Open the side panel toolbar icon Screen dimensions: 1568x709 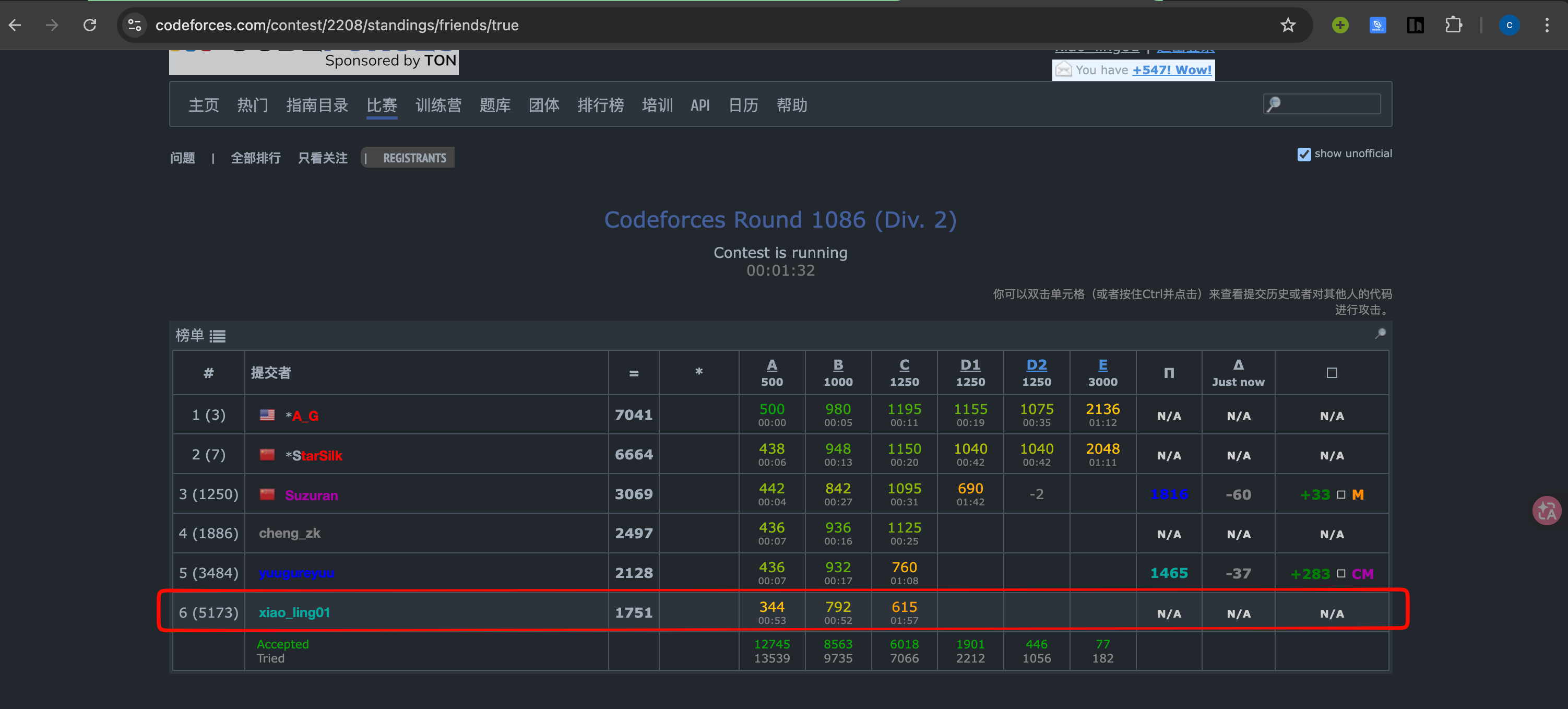click(x=1415, y=25)
